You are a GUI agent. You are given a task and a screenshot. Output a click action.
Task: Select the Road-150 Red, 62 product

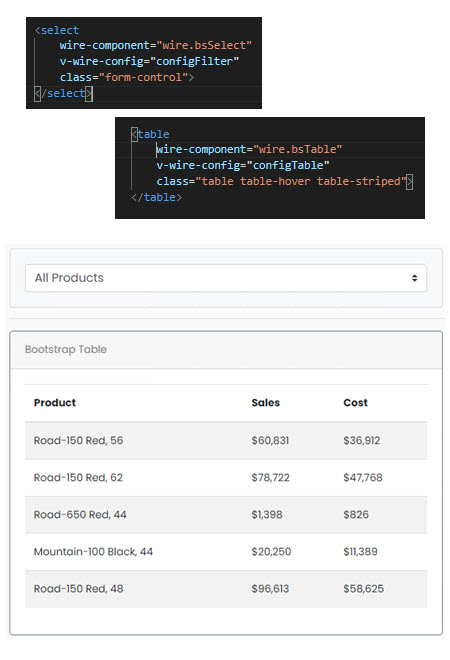pos(78,478)
